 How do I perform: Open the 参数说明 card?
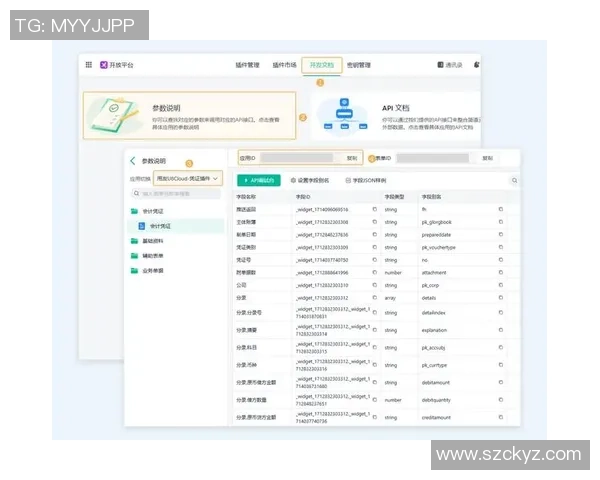point(189,115)
